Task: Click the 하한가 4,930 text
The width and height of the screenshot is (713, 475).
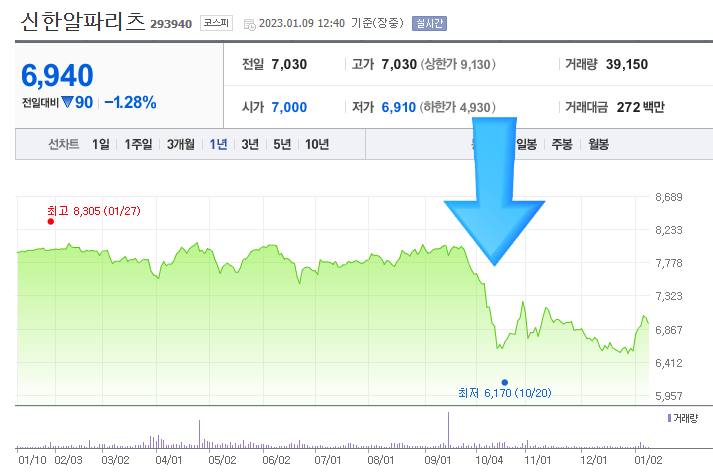Action: [x=457, y=107]
